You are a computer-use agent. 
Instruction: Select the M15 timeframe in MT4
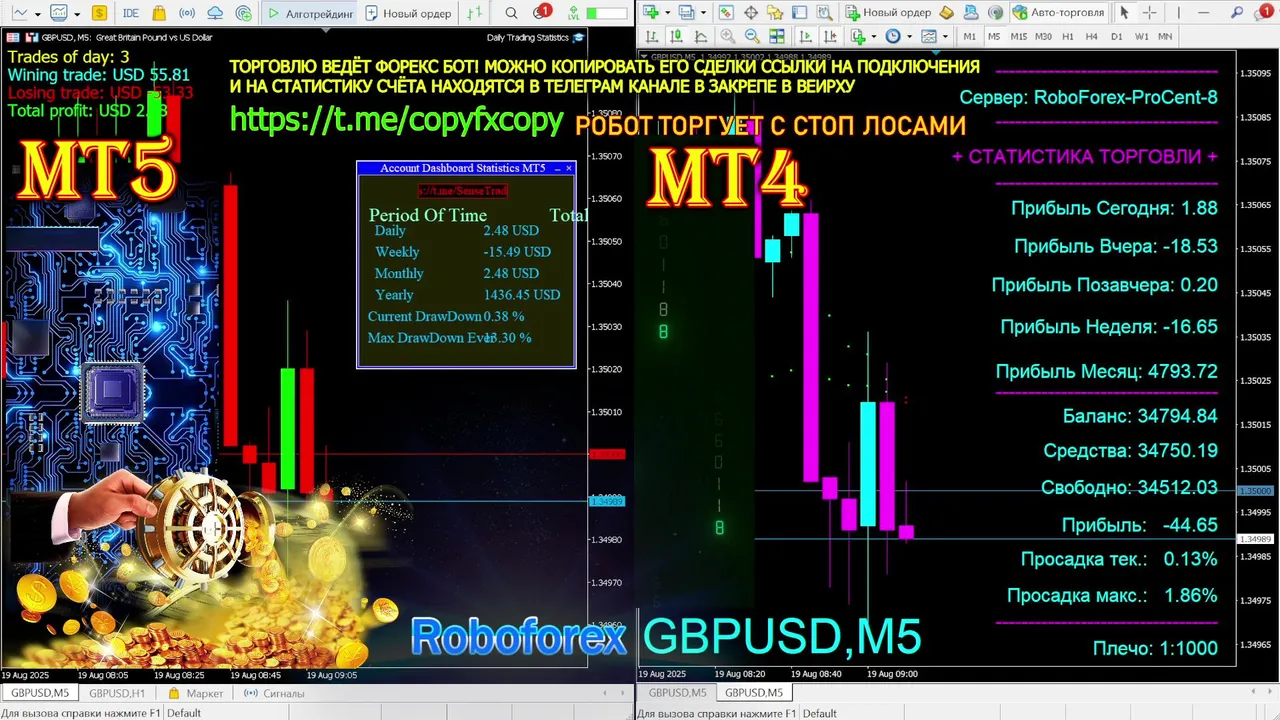tap(1018, 36)
